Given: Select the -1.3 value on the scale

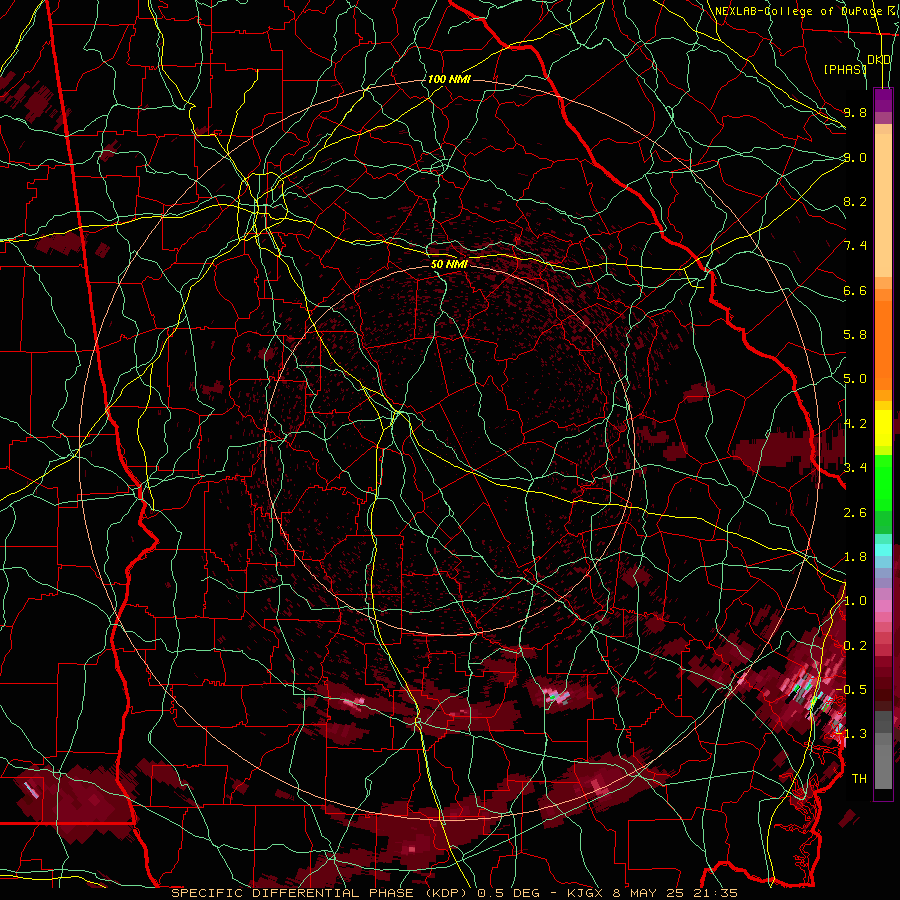Looking at the screenshot, I should 851,734.
